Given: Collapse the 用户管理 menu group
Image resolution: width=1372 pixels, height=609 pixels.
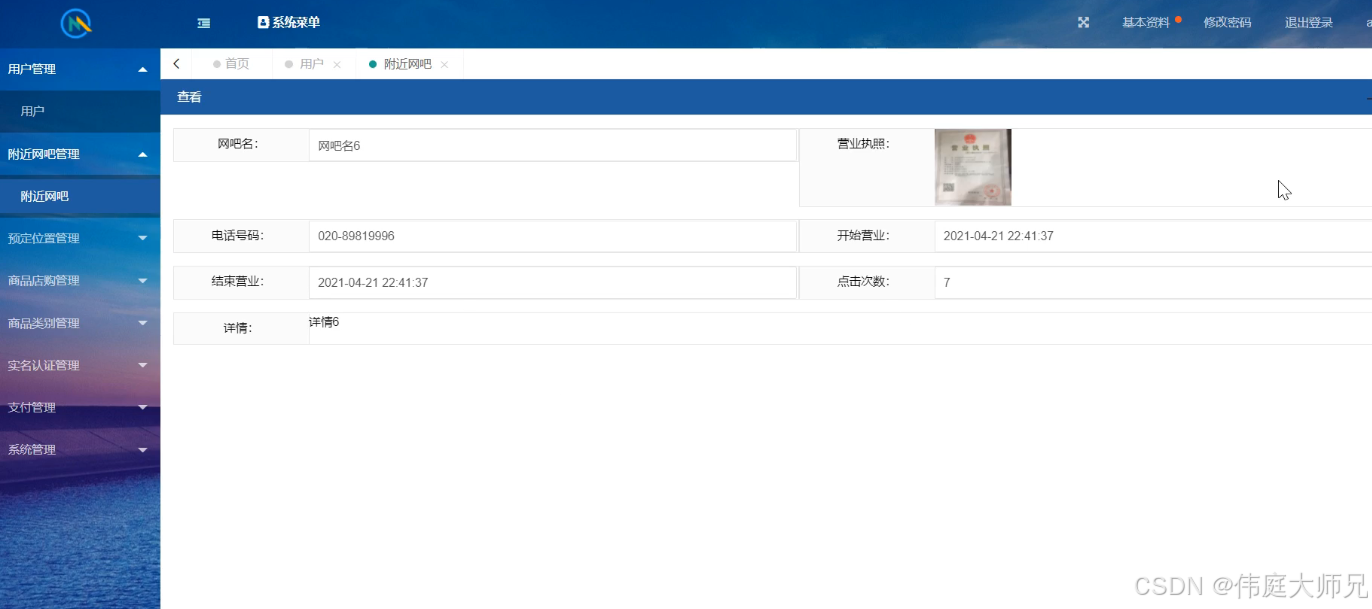Looking at the screenshot, I should click(80, 69).
